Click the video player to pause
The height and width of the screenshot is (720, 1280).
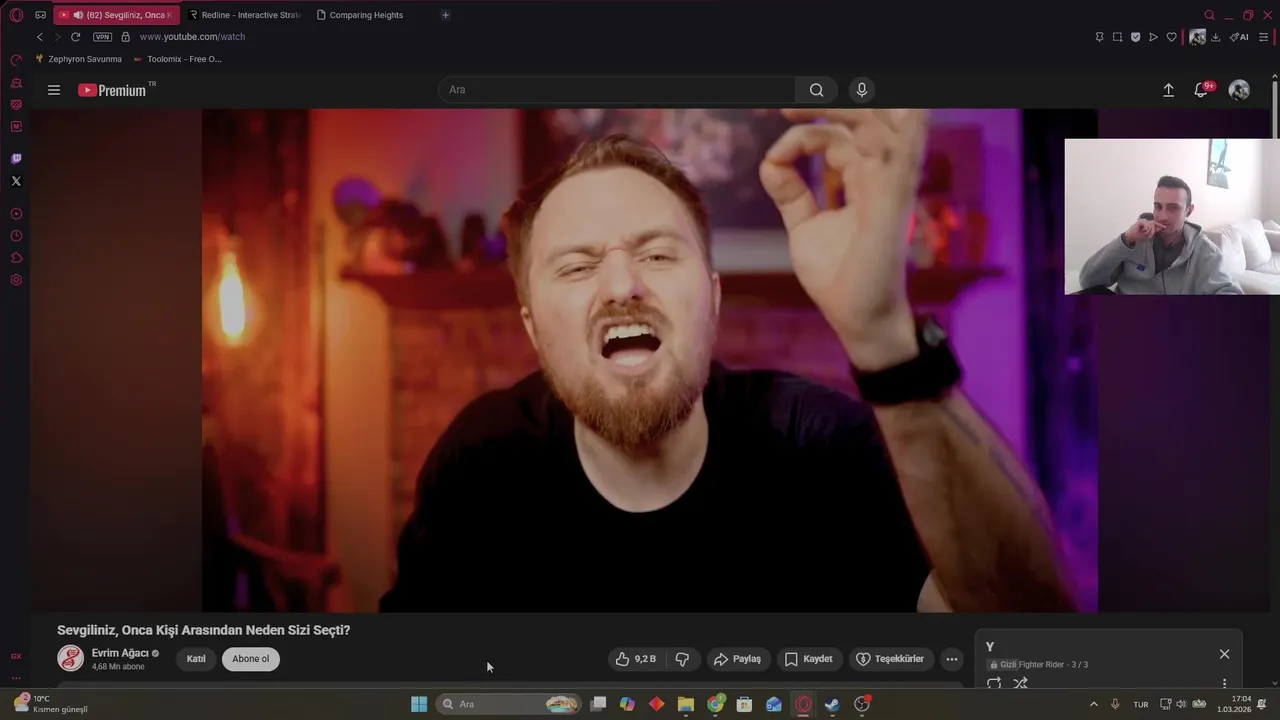click(650, 360)
